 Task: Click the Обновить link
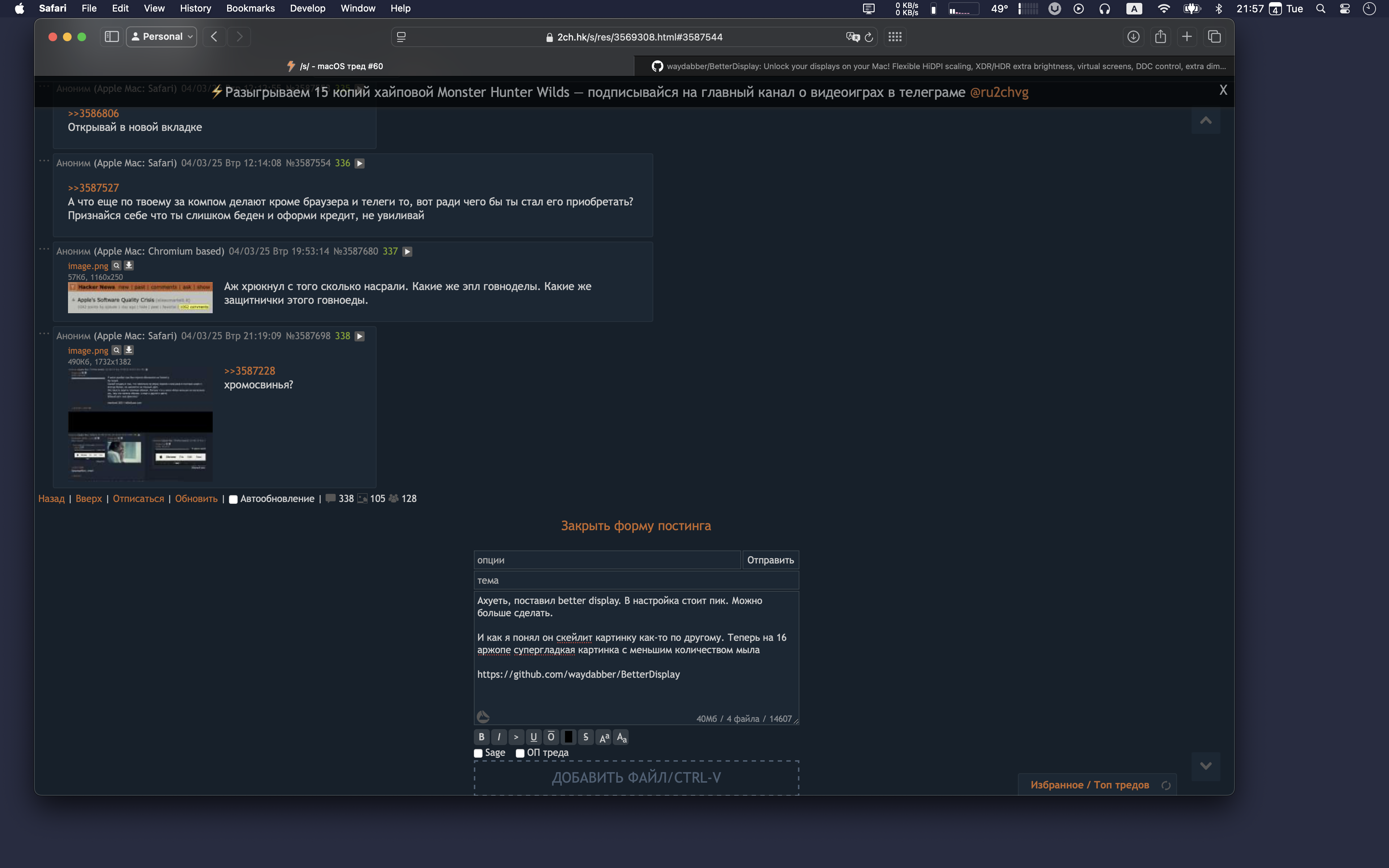(196, 499)
